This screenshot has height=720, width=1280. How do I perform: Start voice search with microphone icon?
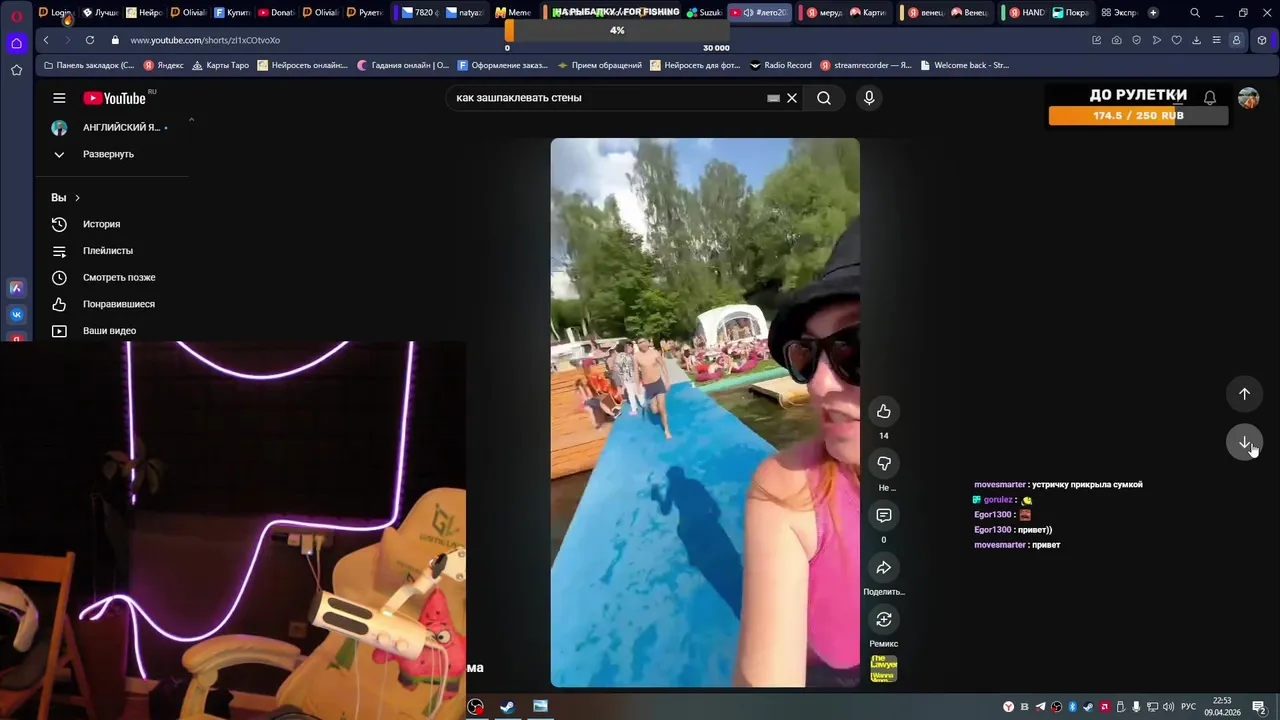coord(869,98)
